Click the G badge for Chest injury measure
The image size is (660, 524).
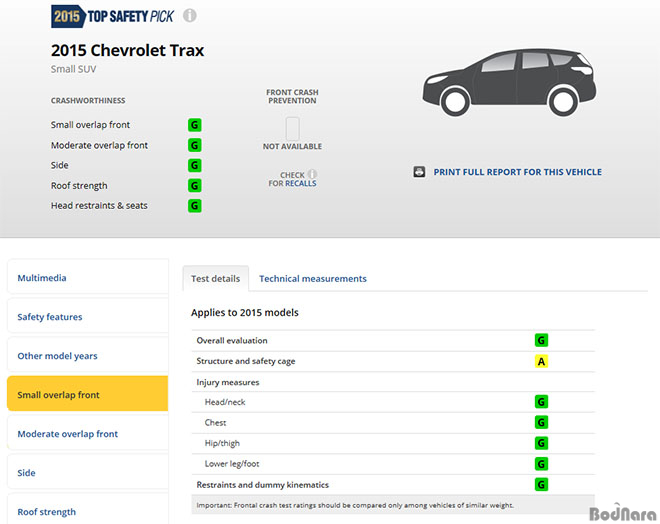click(x=541, y=422)
